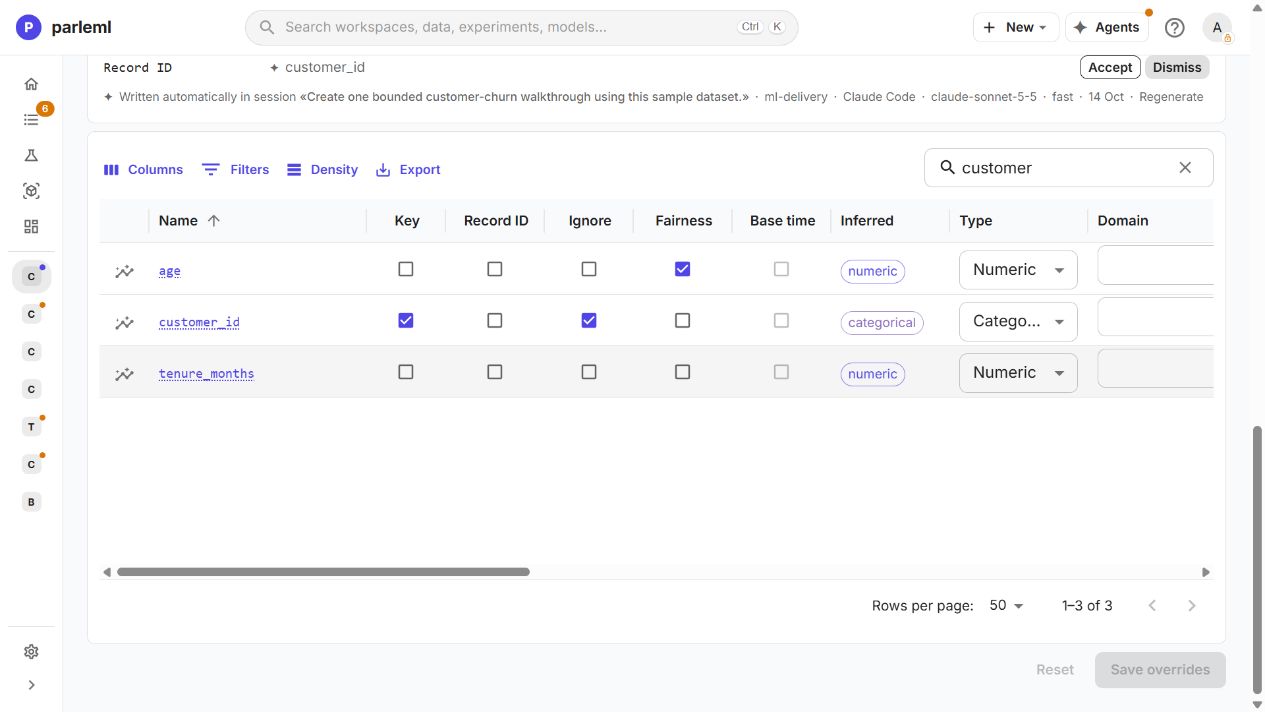
Task: Open the help question mark icon
Action: [x=1175, y=28]
